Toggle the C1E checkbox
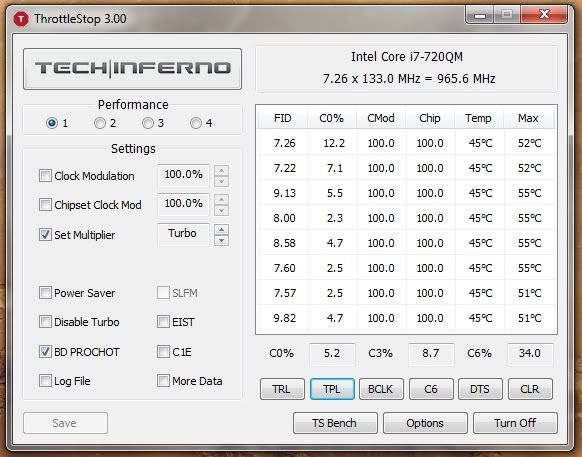Viewport: 582px width, 457px height. click(163, 352)
